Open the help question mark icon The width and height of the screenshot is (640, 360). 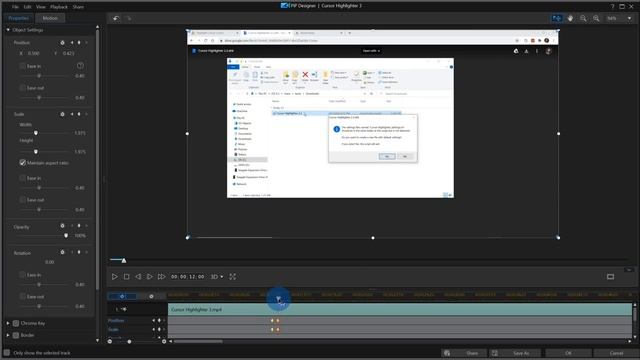pos(612,7)
